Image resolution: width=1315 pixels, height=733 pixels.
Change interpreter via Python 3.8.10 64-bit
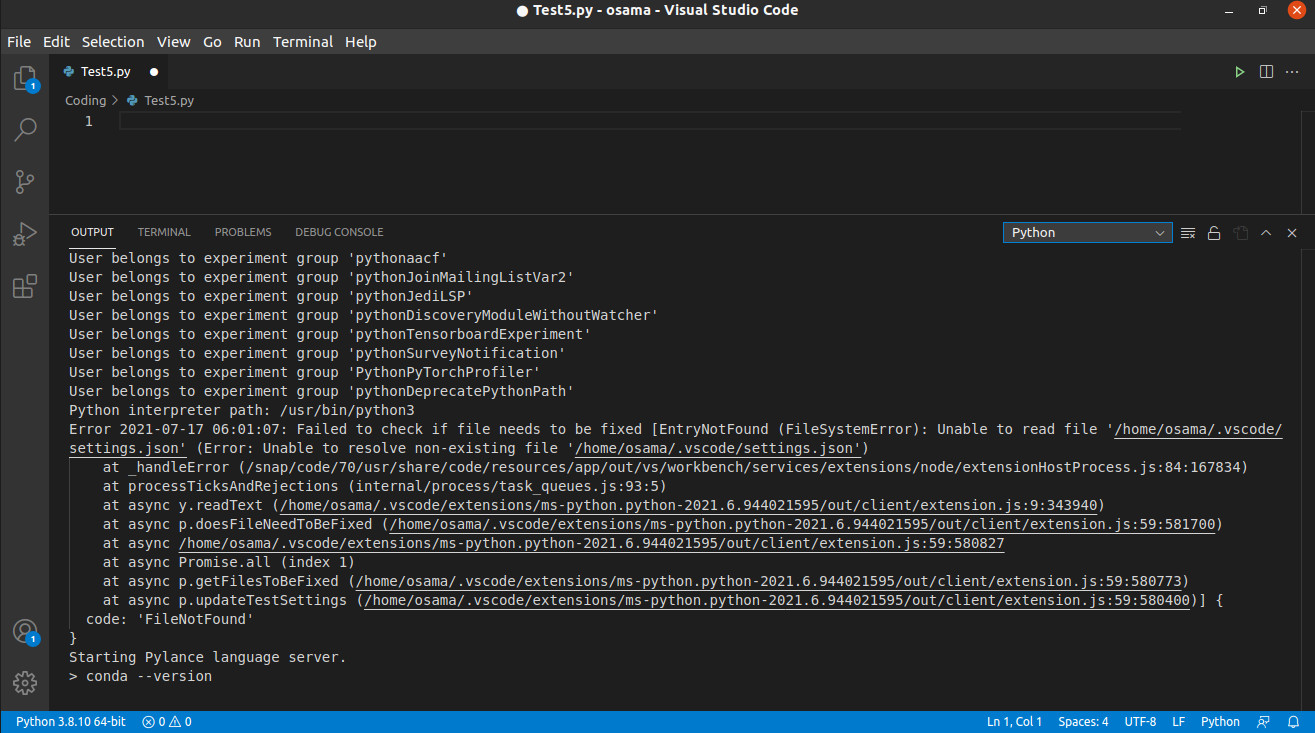tap(70, 720)
